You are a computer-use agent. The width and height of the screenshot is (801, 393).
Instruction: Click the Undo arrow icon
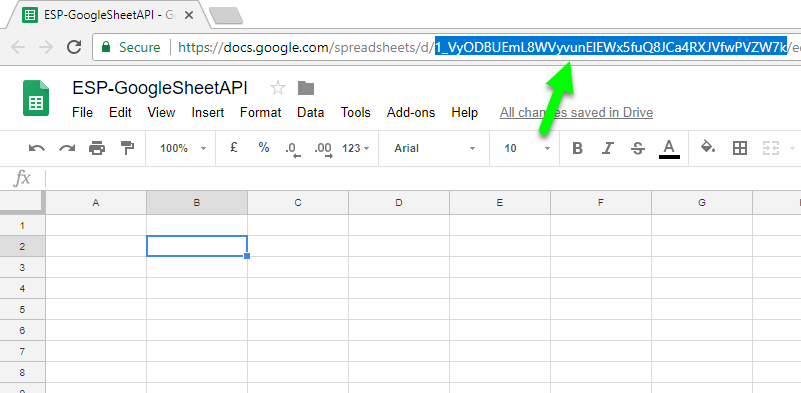coord(36,149)
